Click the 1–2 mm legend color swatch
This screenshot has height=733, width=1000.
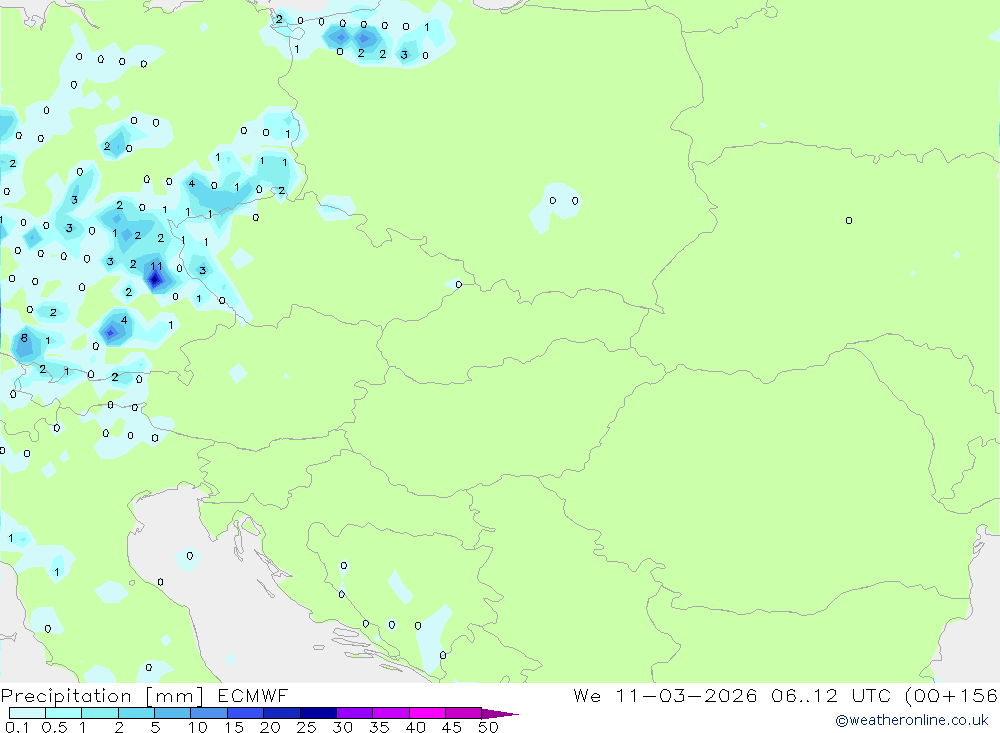point(99,713)
